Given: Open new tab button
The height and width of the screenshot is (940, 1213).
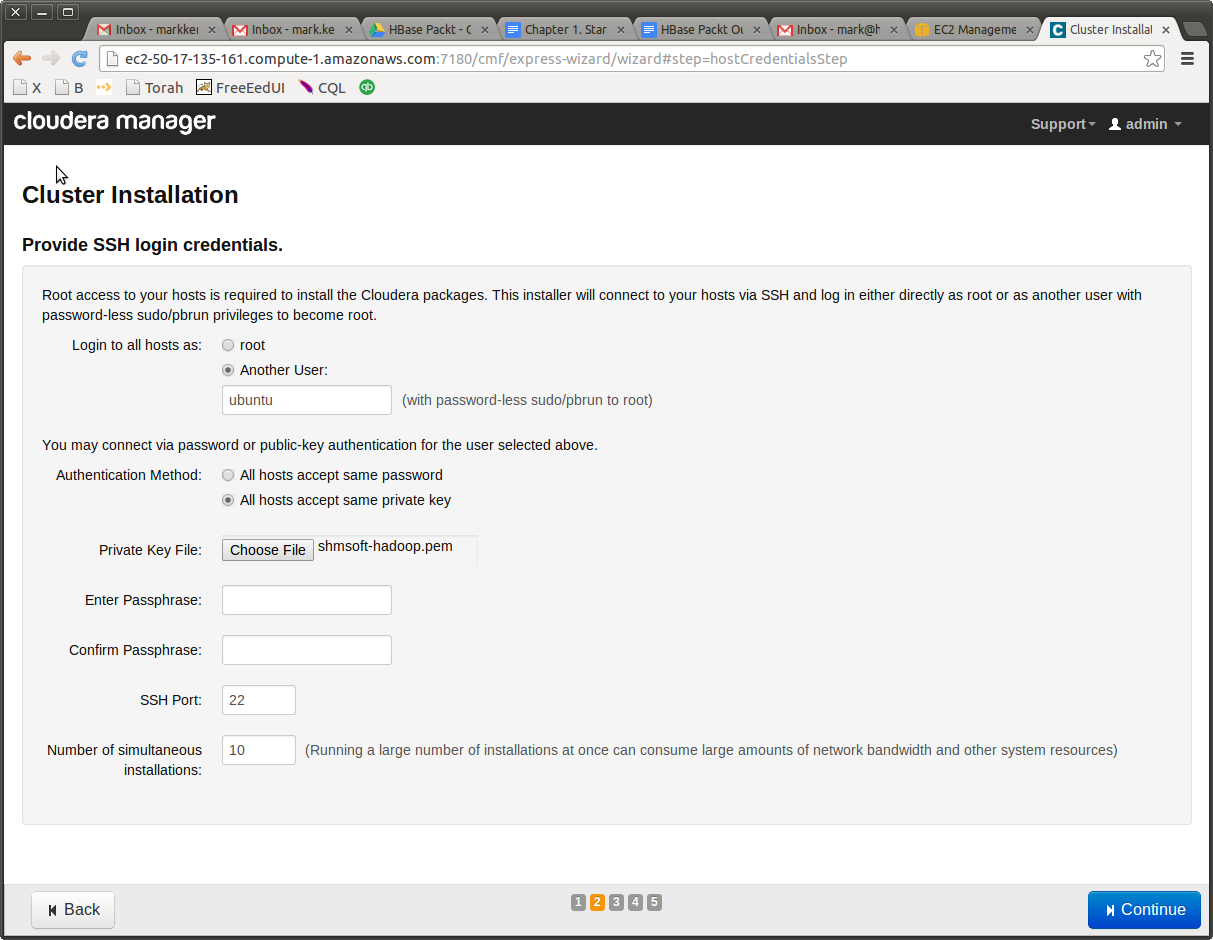Looking at the screenshot, I should [x=1195, y=30].
